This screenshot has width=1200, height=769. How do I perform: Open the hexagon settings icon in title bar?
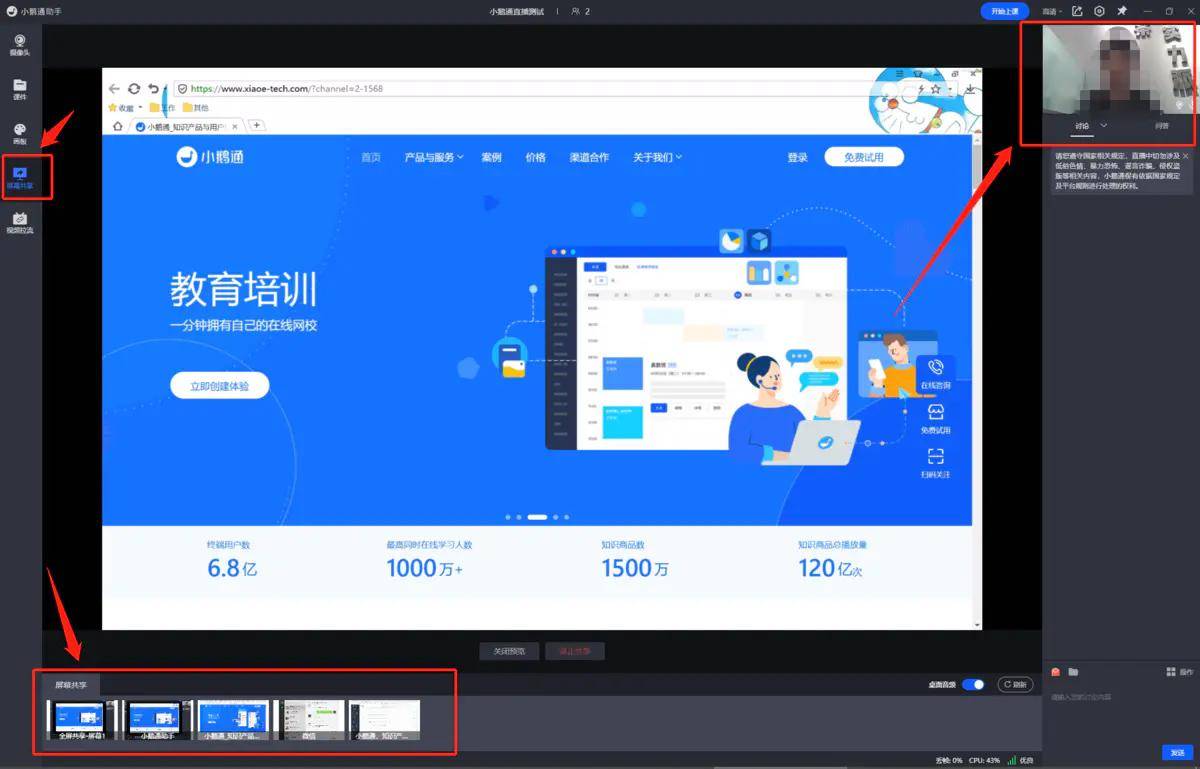tap(1099, 11)
